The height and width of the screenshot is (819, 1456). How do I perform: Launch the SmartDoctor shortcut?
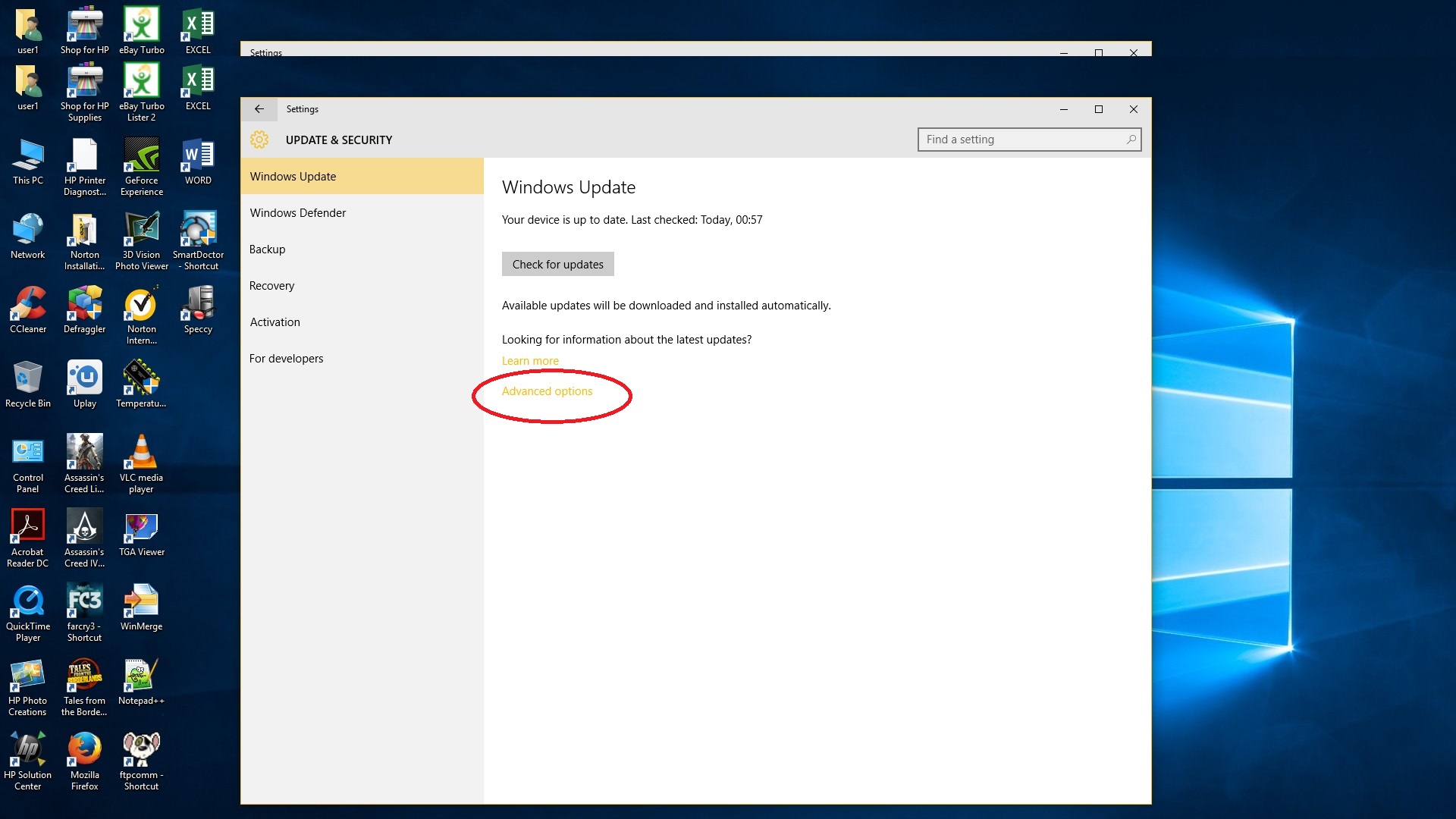point(198,240)
